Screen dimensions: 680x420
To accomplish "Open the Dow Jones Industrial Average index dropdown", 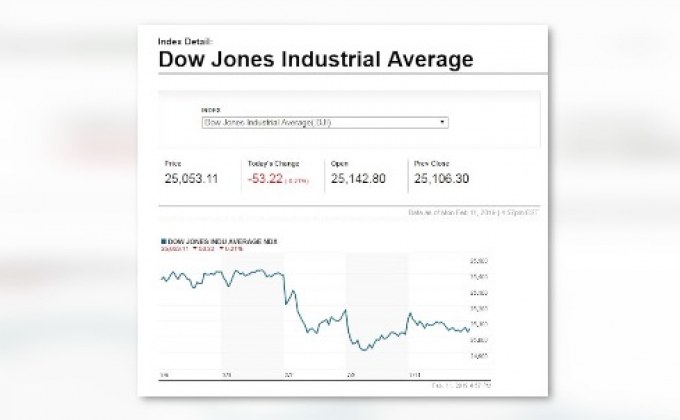I will (325, 123).
